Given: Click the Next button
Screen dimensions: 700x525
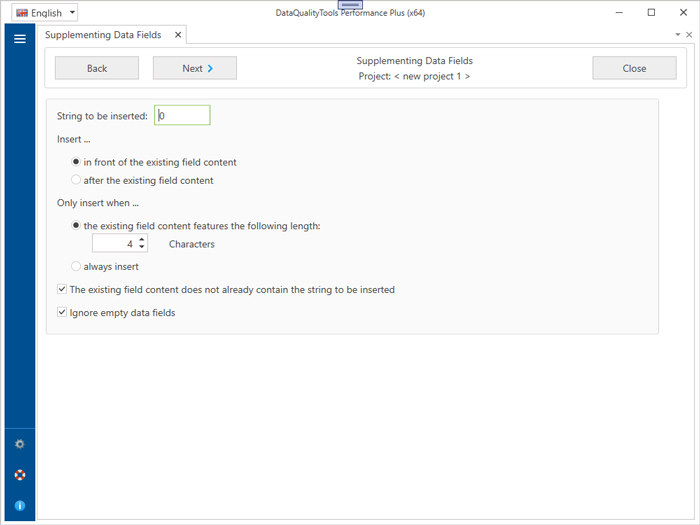Looking at the screenshot, I should [195, 68].
